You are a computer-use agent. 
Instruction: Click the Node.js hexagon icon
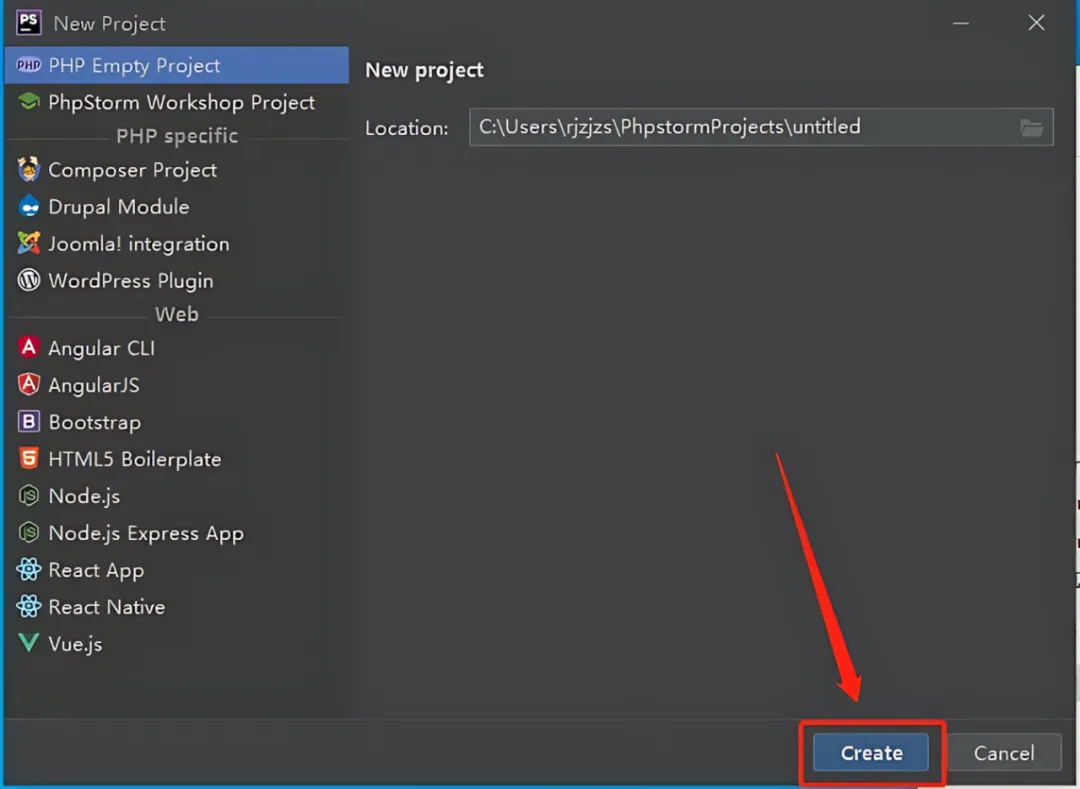click(28, 496)
